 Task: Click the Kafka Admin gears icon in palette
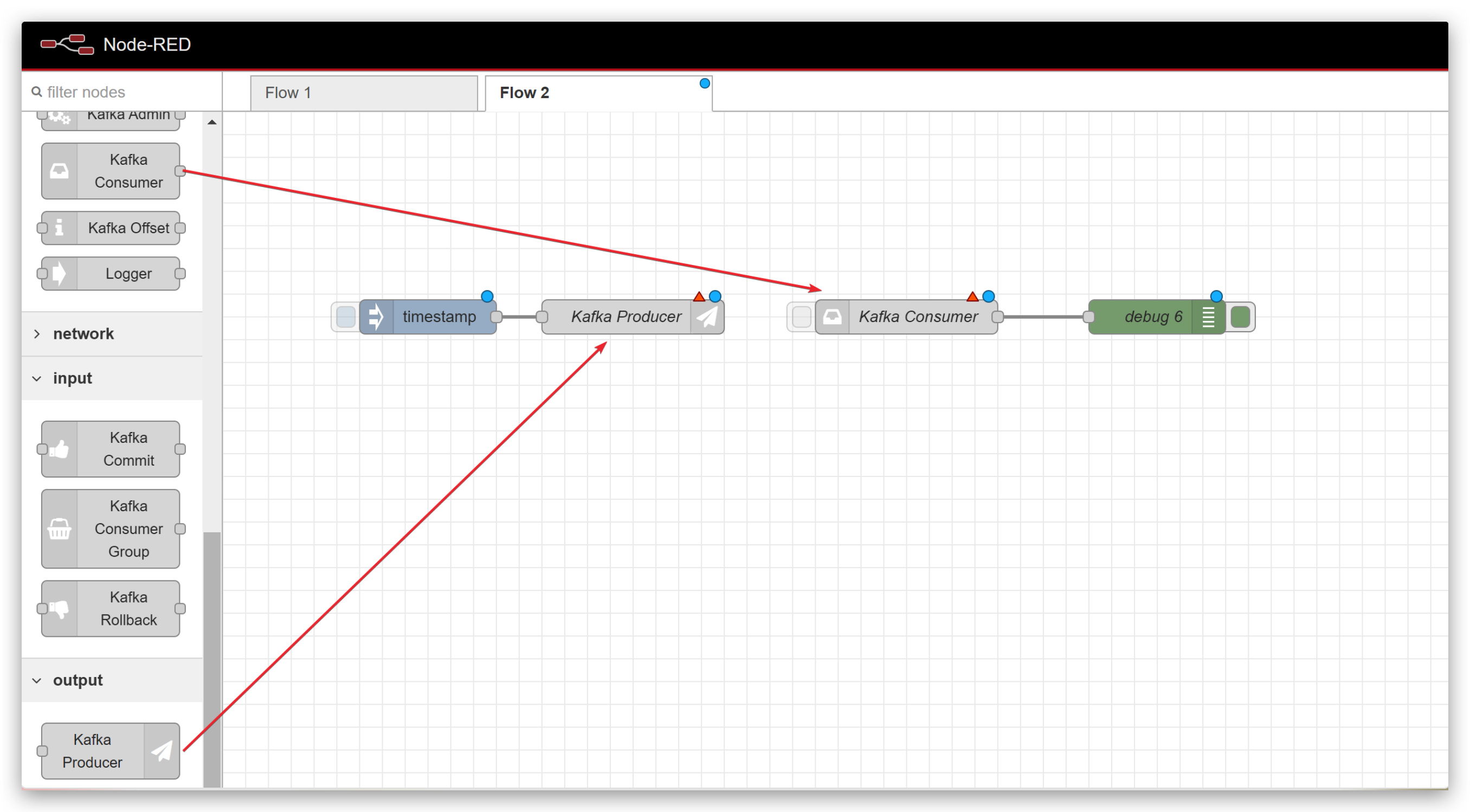(x=59, y=117)
